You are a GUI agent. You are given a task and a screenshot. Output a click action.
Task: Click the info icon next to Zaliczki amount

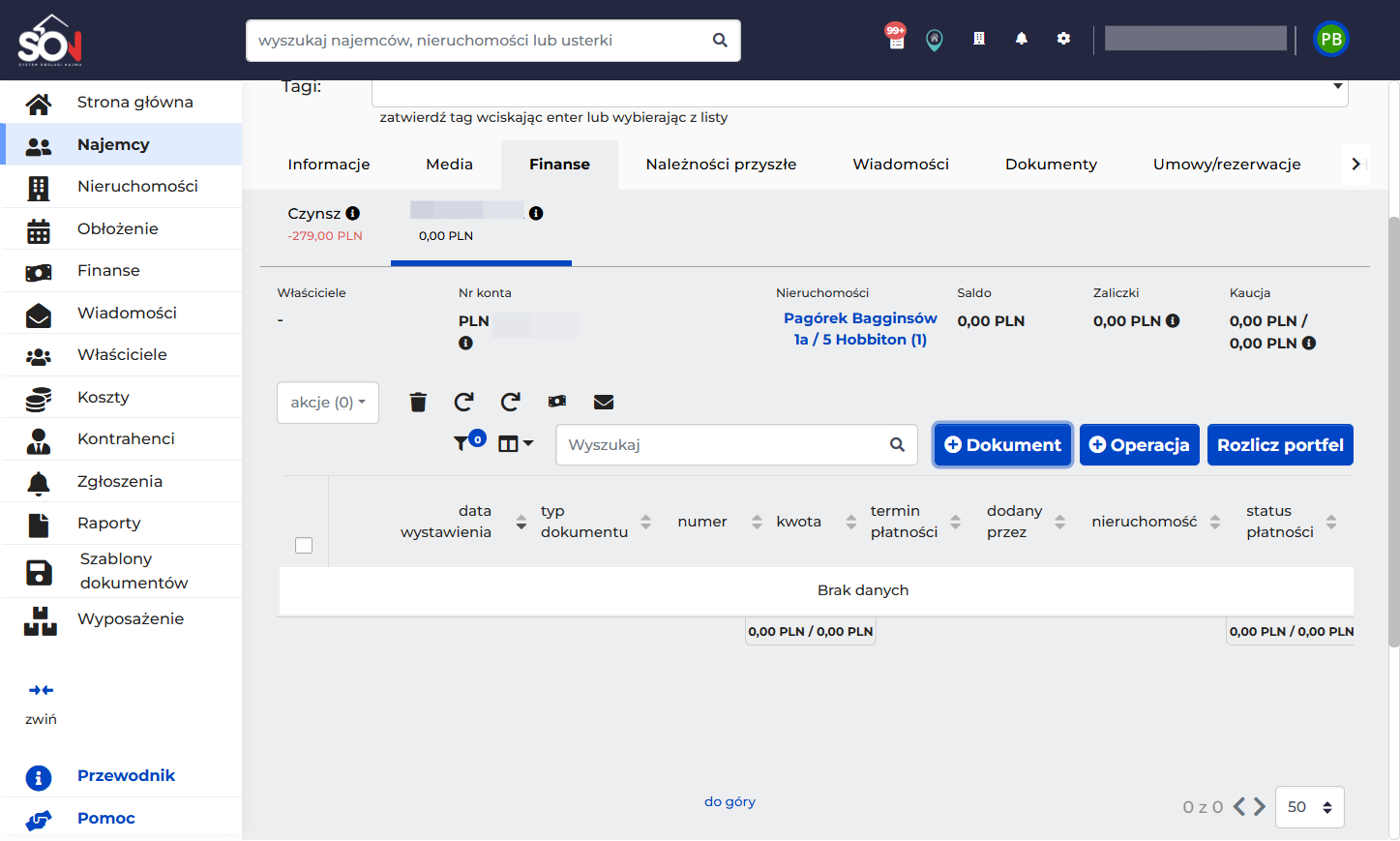(1173, 320)
